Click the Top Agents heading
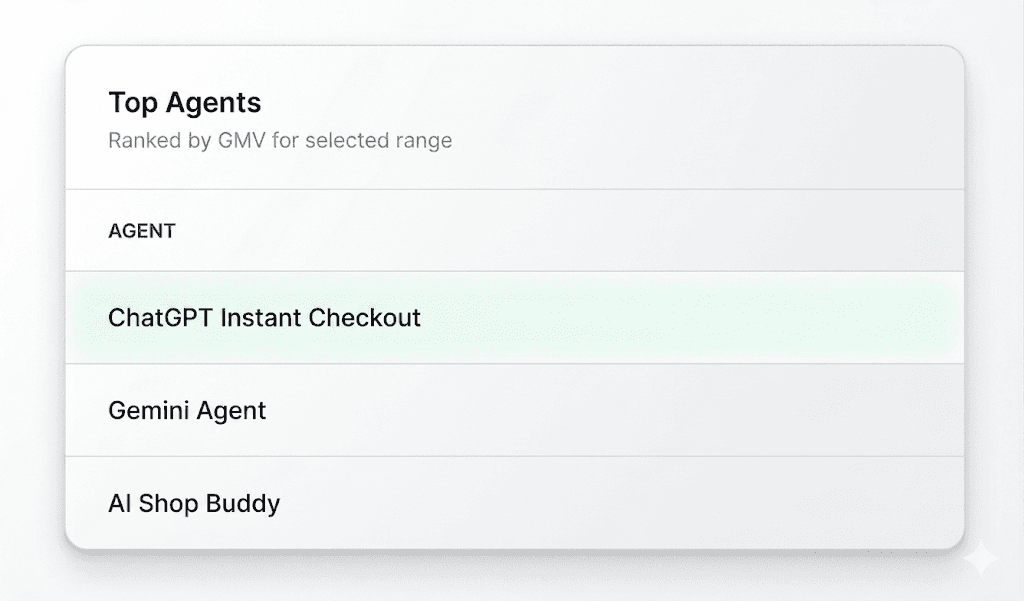 185,103
